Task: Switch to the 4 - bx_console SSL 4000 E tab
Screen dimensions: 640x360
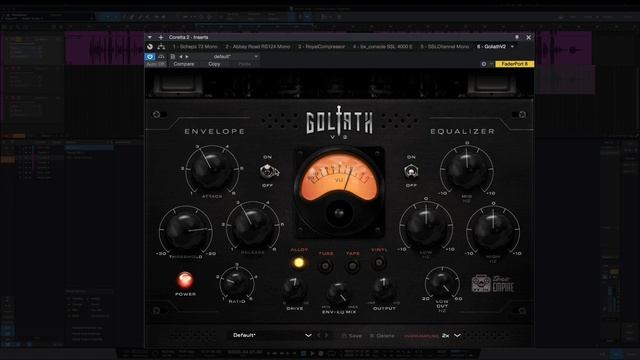Action: (382, 47)
